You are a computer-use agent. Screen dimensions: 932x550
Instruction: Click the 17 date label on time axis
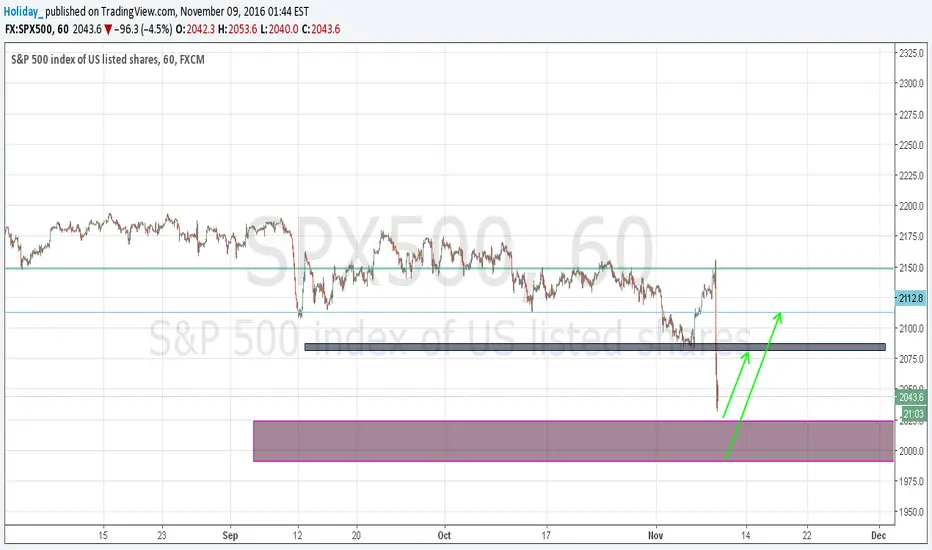[x=546, y=535]
